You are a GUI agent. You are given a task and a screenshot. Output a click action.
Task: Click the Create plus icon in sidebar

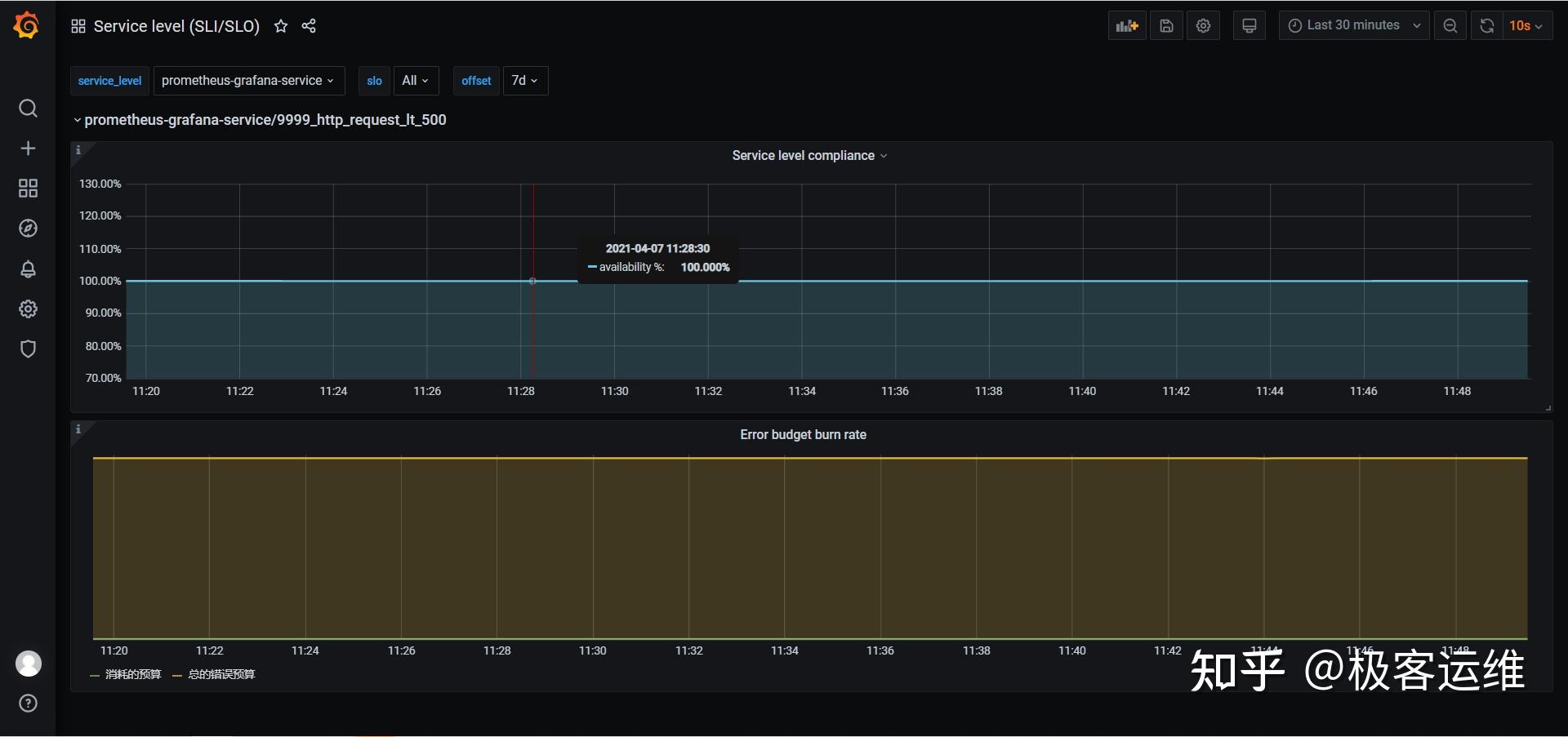pyautogui.click(x=28, y=149)
